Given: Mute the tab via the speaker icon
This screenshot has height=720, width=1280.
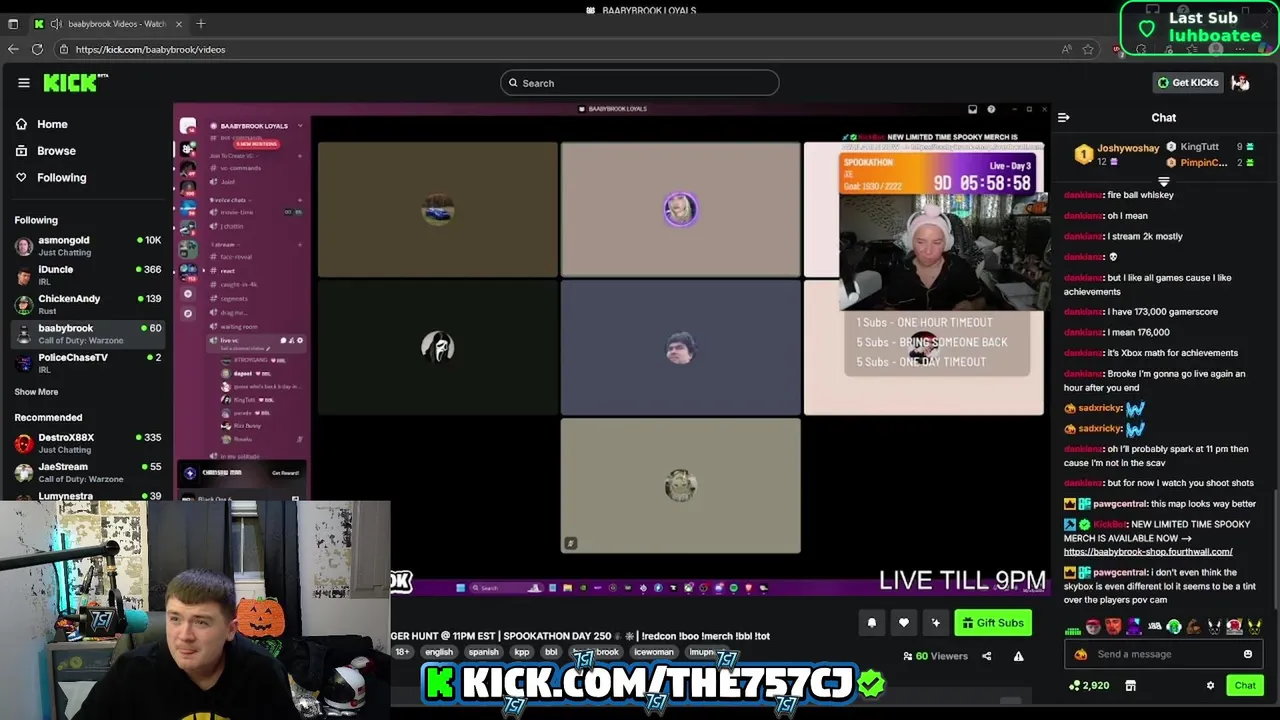Looking at the screenshot, I should 56,24.
